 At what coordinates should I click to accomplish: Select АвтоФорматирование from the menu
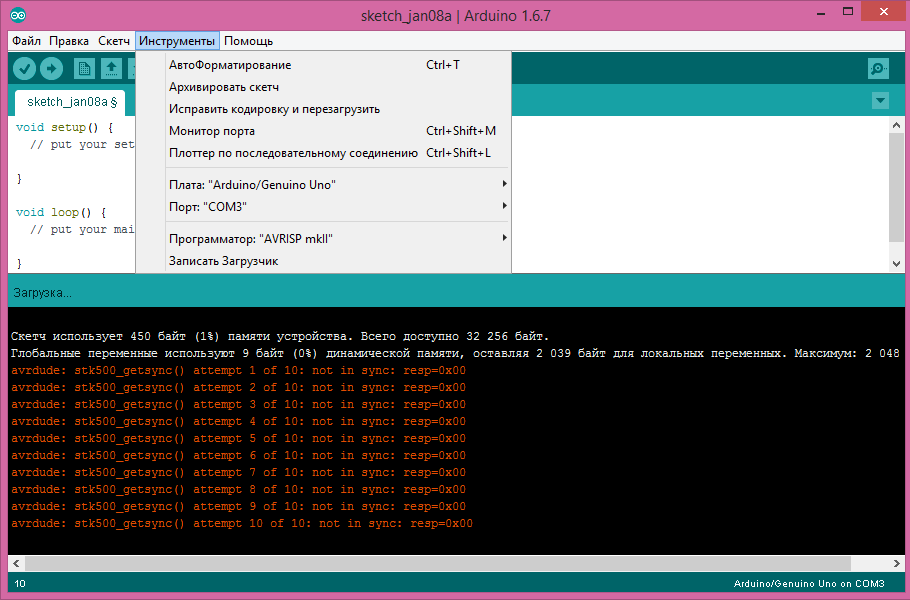pos(230,65)
